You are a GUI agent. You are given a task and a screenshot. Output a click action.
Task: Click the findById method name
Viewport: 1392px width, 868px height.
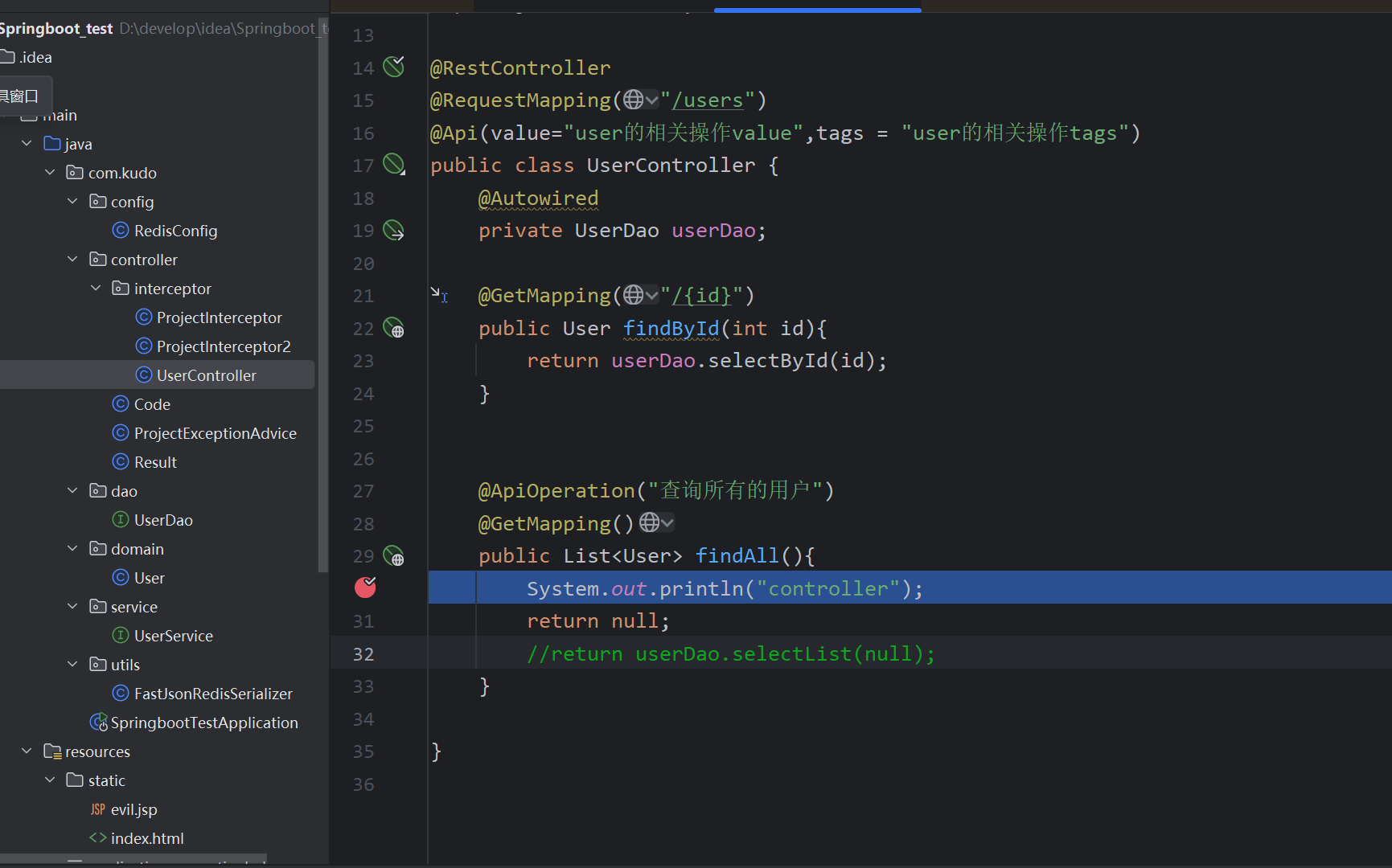(671, 329)
